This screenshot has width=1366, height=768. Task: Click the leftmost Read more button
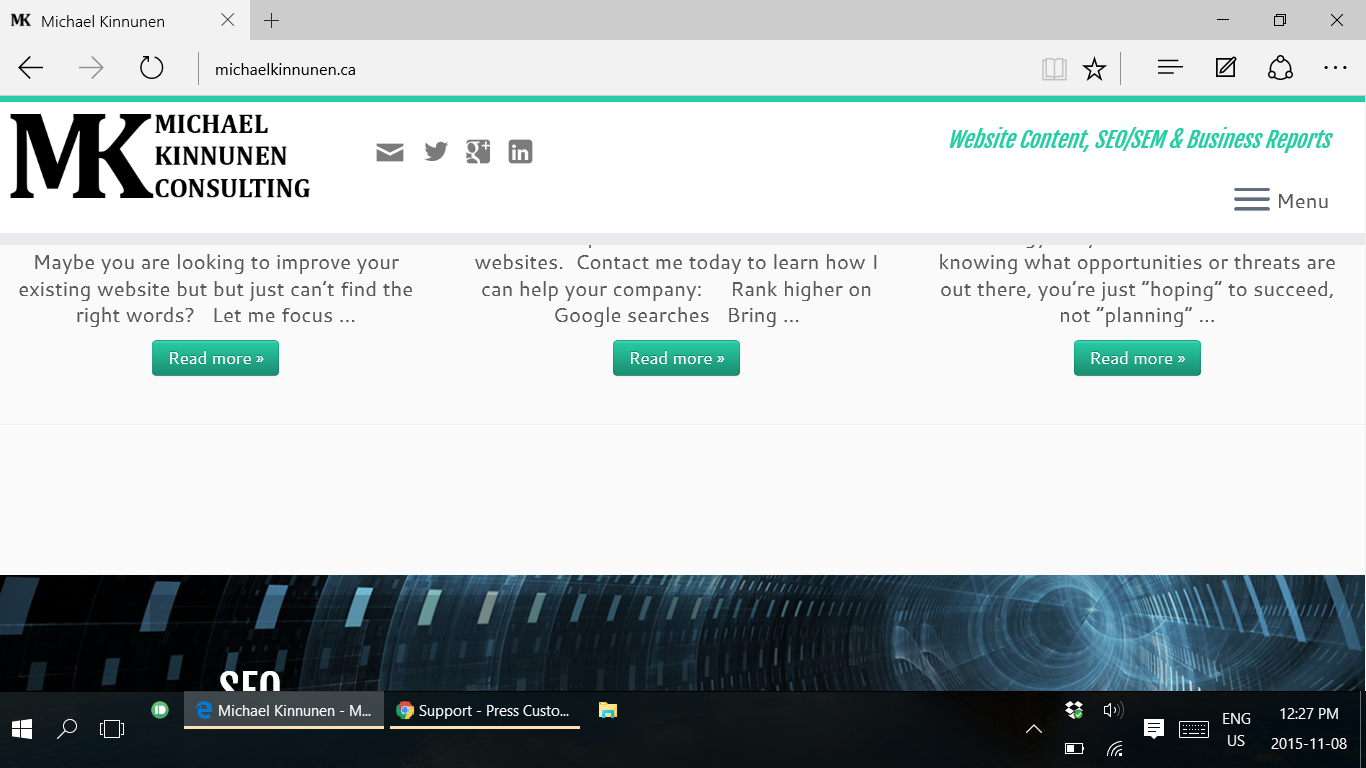click(215, 358)
